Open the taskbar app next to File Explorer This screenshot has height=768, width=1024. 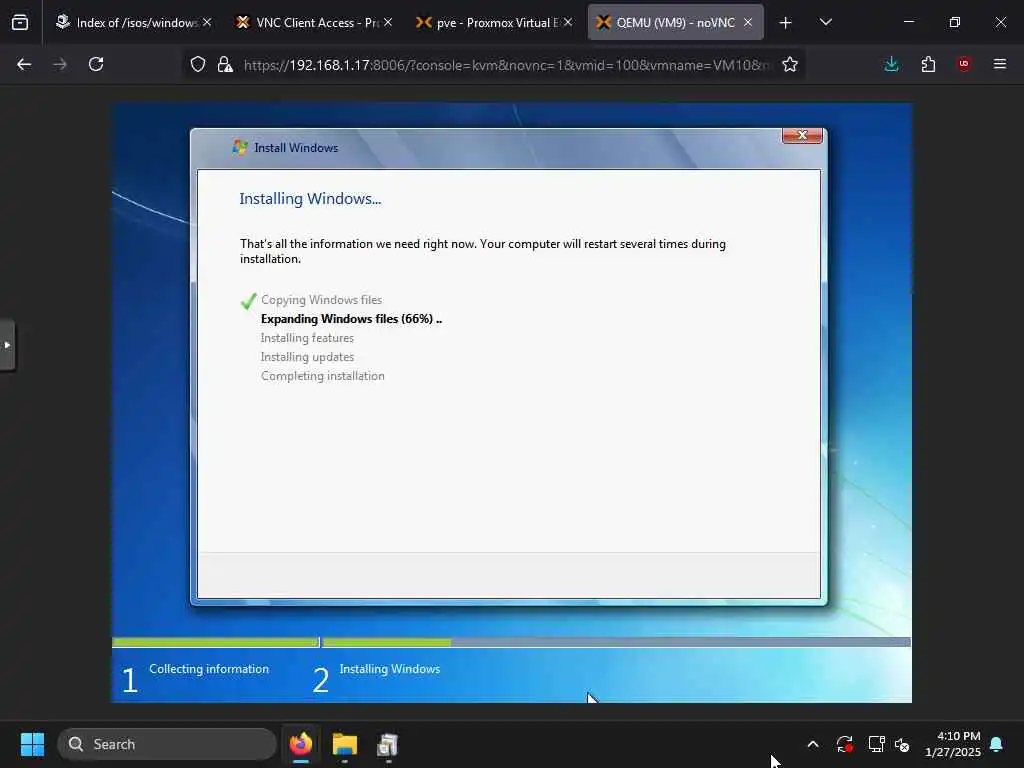pos(388,744)
